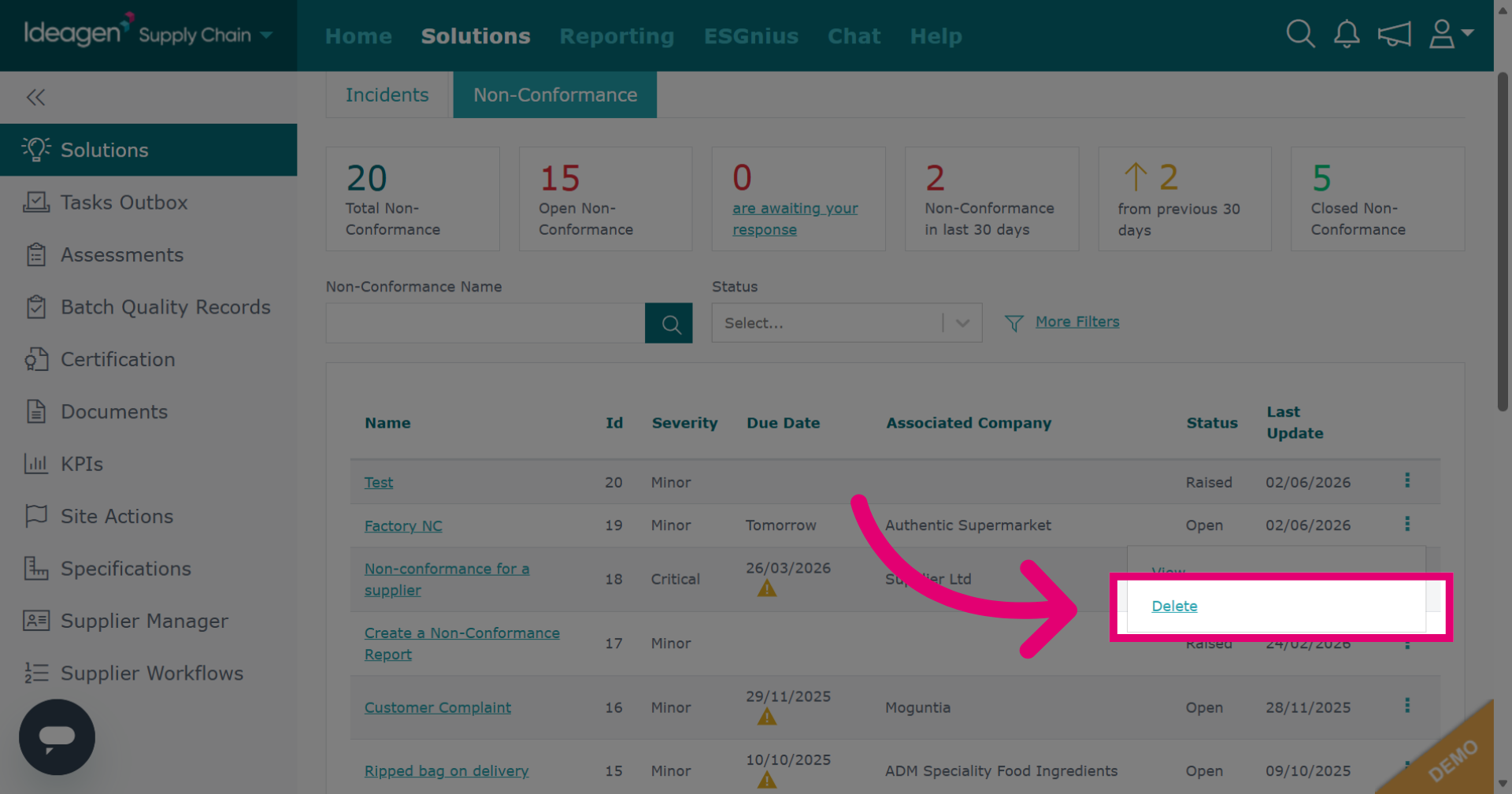This screenshot has width=1512, height=794.
Task: Switch to the Incidents tab
Action: tap(387, 95)
